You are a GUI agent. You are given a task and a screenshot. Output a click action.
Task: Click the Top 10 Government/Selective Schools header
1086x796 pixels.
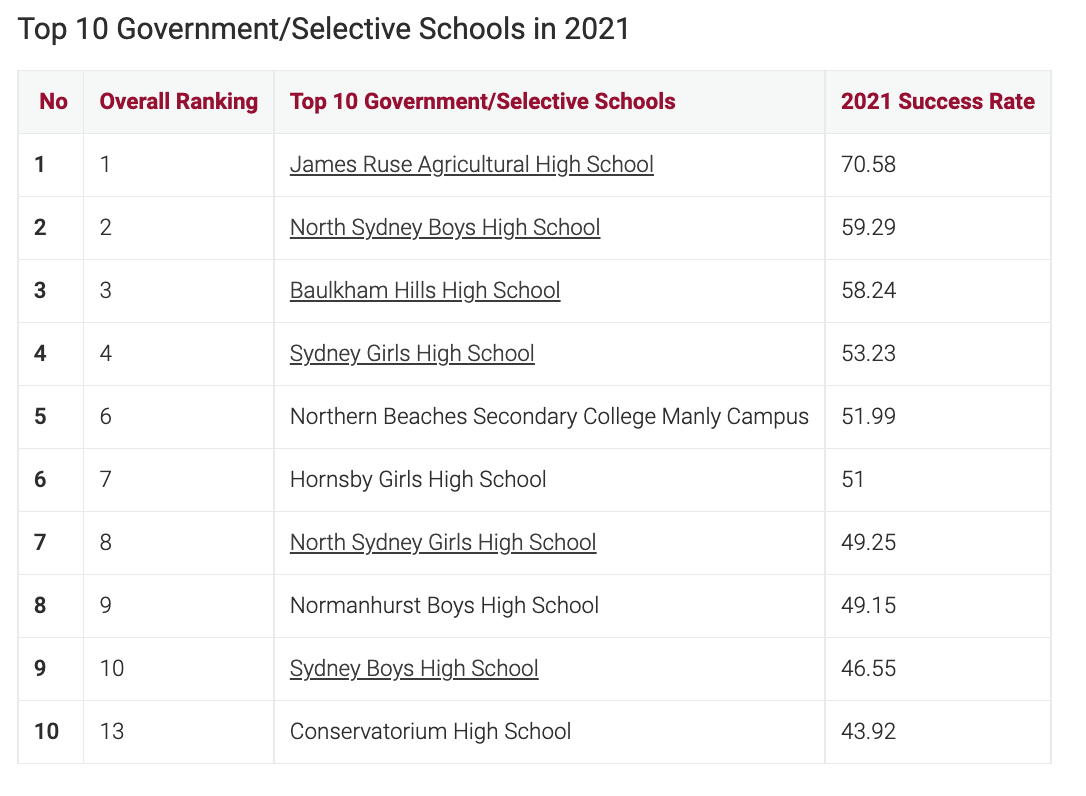click(x=482, y=102)
